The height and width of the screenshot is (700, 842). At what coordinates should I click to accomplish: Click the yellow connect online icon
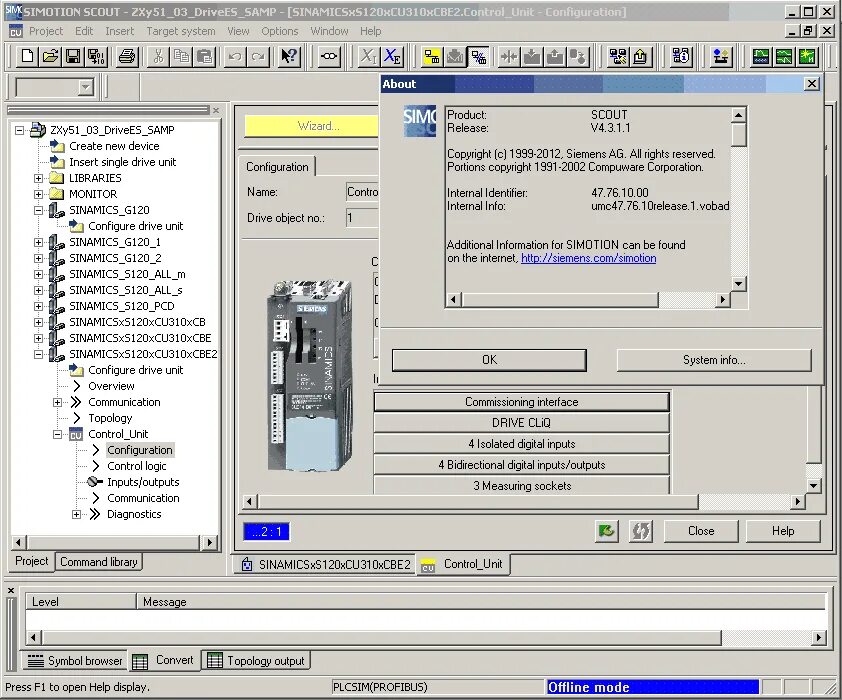coord(432,56)
